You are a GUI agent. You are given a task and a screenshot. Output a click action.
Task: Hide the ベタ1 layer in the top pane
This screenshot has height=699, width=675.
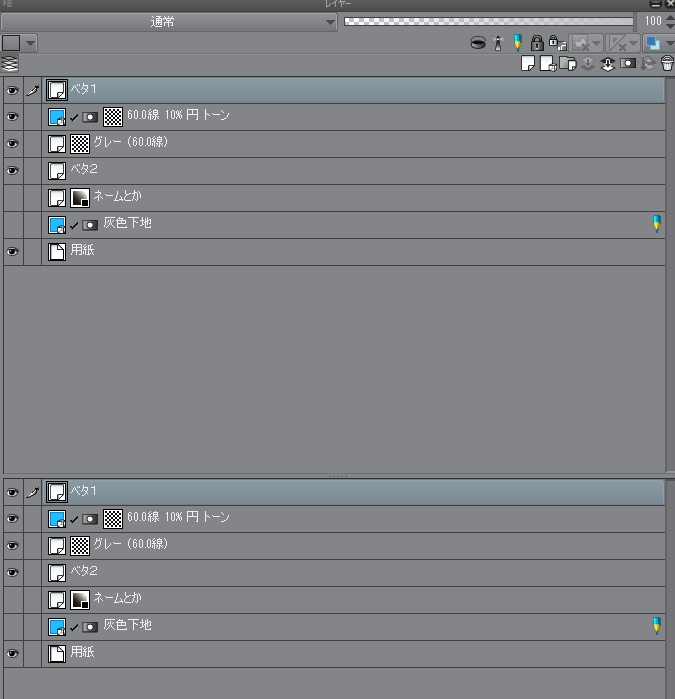click(12, 90)
